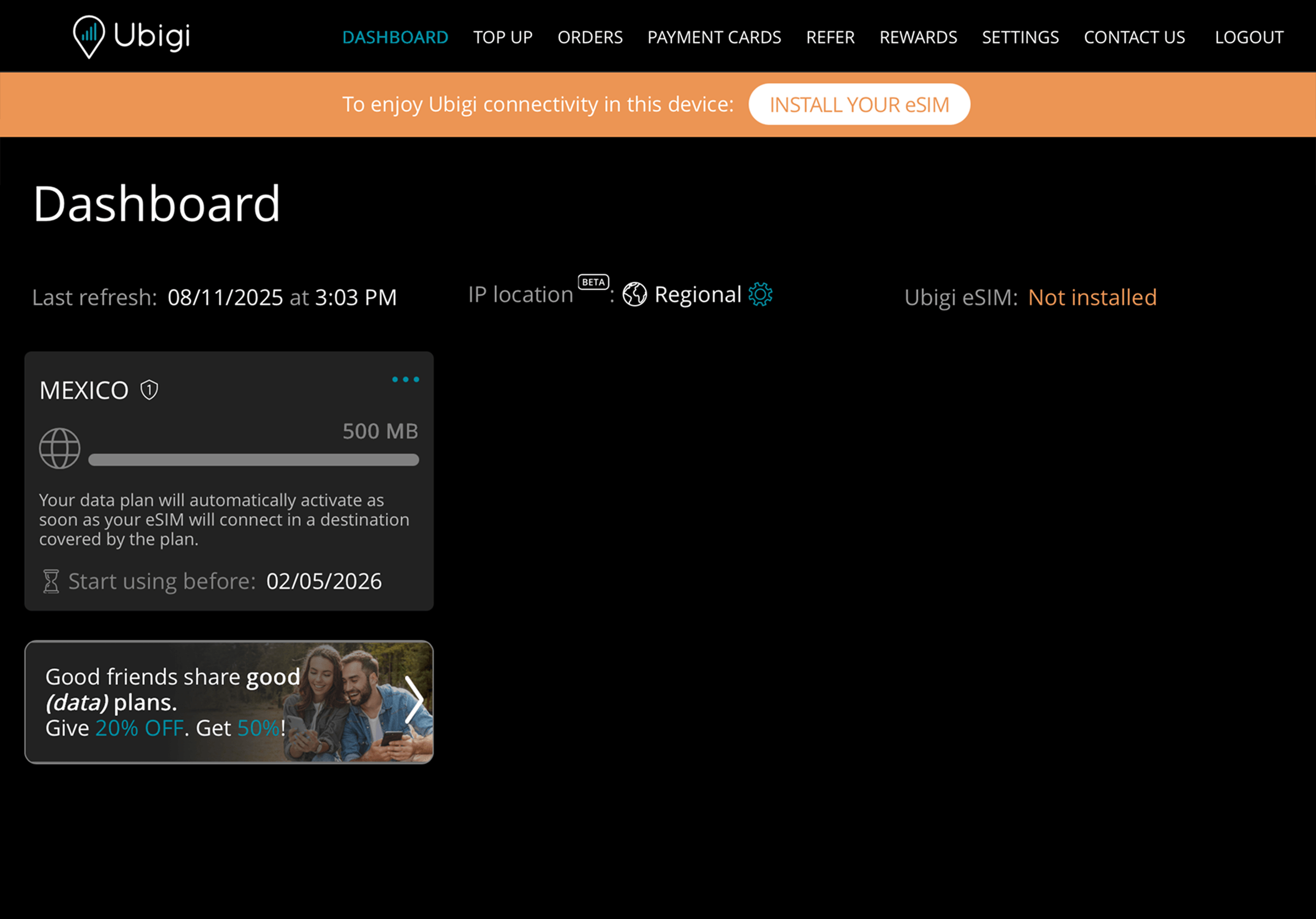Click the Install Your eSIM button
Screen dimensions: 1316x919
859,104
